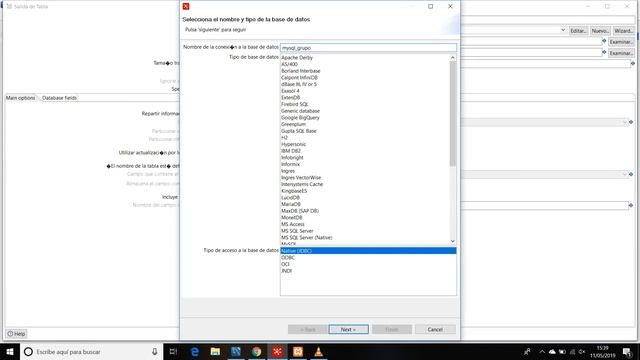This screenshot has width=640, height=360.
Task: Click Wizard button in Salida de Tabla window
Action: 623,31
